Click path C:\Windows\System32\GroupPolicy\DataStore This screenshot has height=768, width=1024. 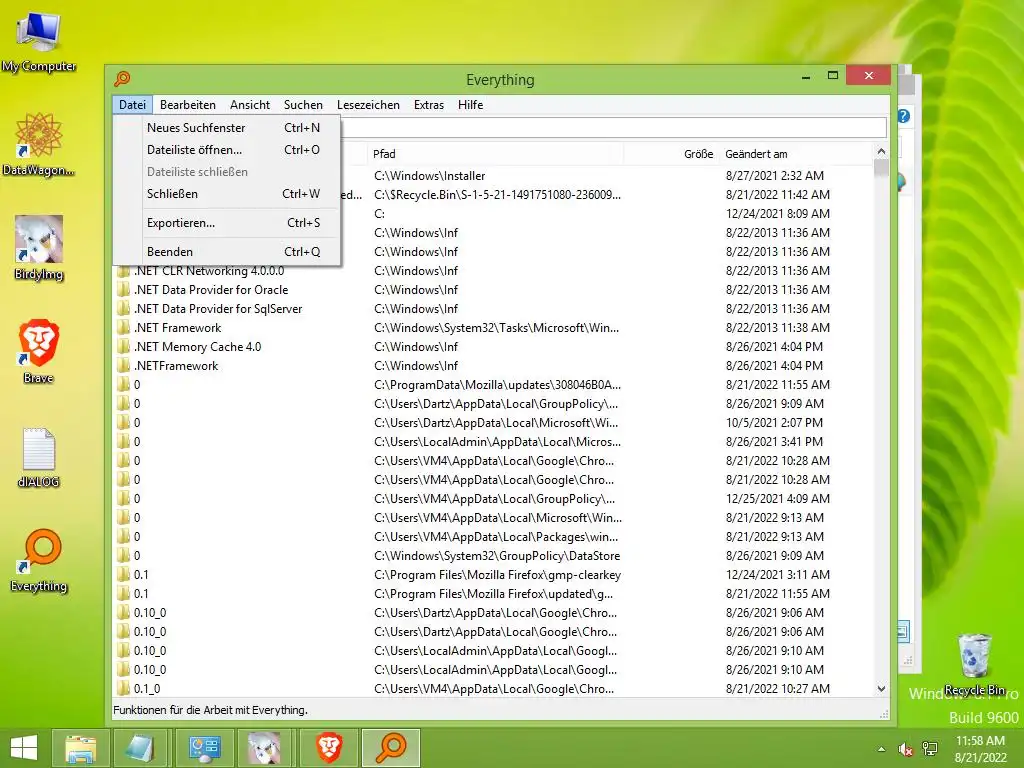pos(497,556)
